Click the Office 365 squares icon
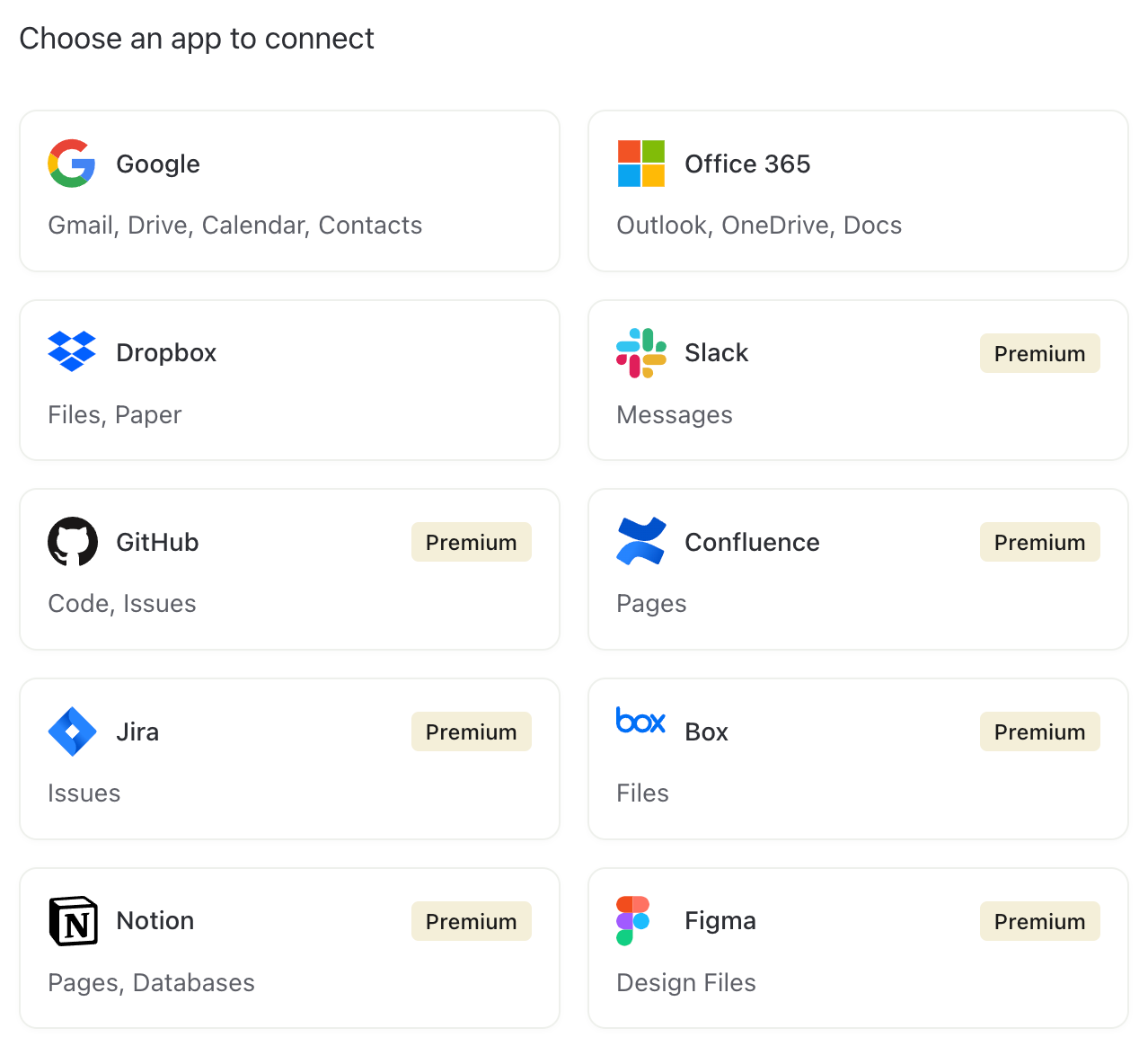This screenshot has width=1148, height=1046. pos(640,164)
